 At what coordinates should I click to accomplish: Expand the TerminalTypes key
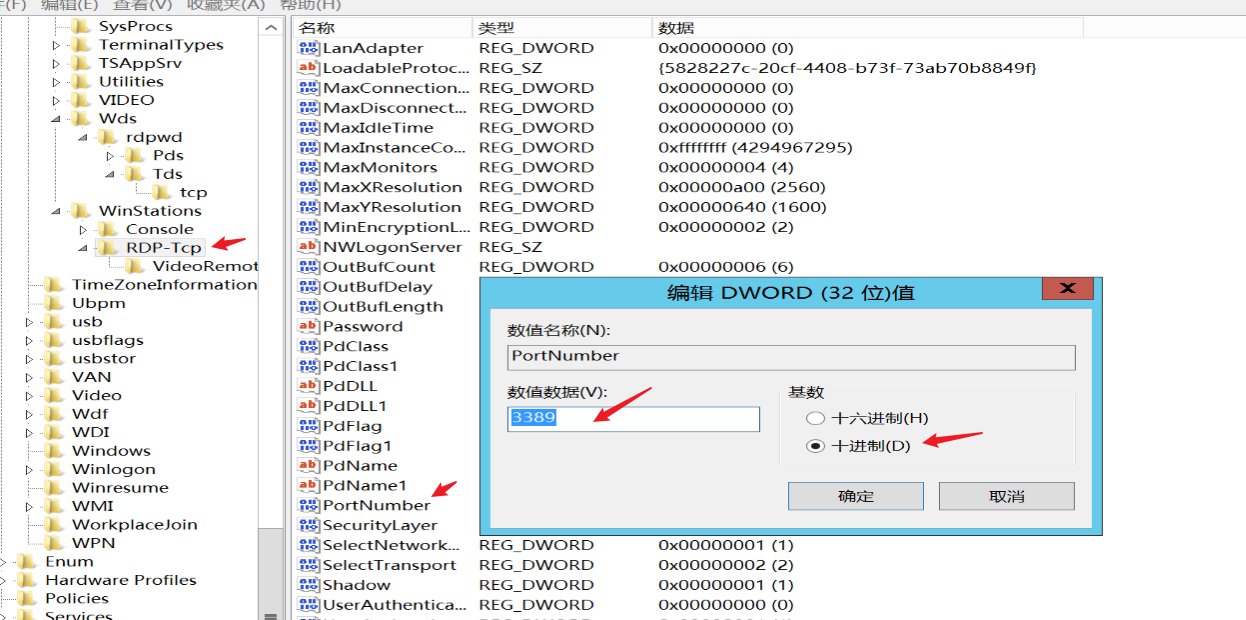click(57, 45)
